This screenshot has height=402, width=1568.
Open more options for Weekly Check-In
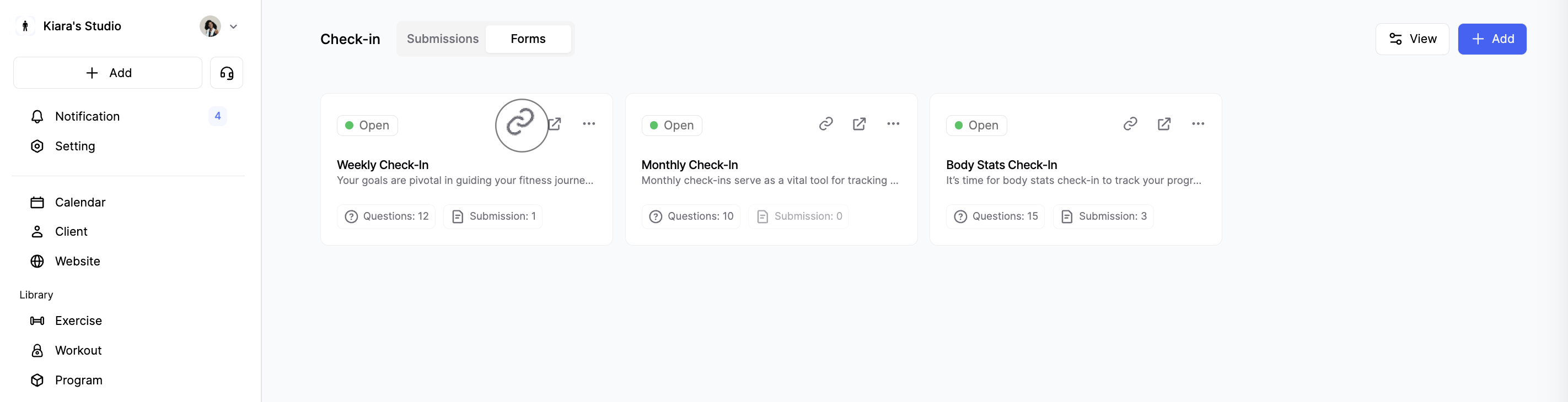(x=589, y=124)
